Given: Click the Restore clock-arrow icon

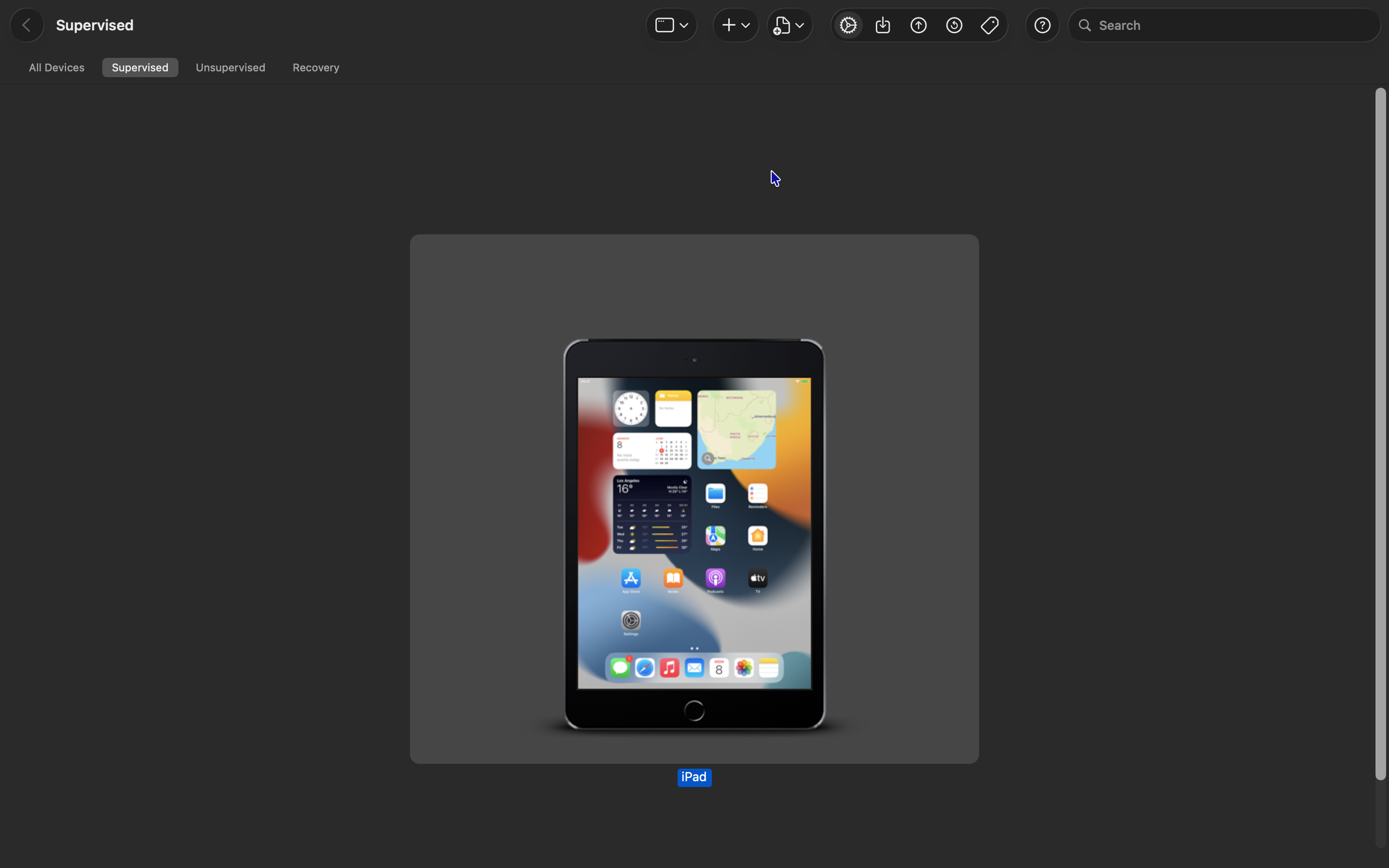Looking at the screenshot, I should (954, 25).
